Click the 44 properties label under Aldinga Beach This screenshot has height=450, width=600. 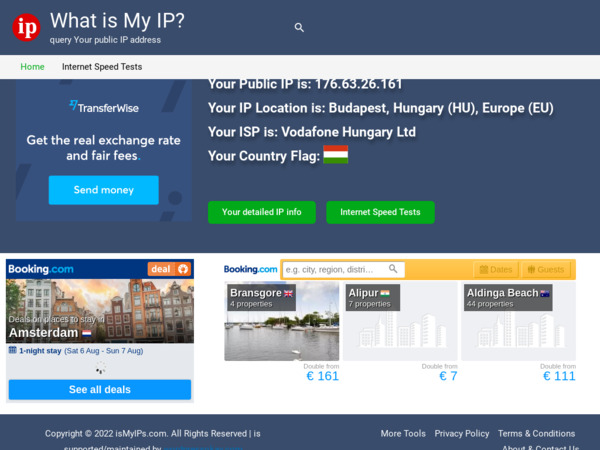(x=490, y=304)
